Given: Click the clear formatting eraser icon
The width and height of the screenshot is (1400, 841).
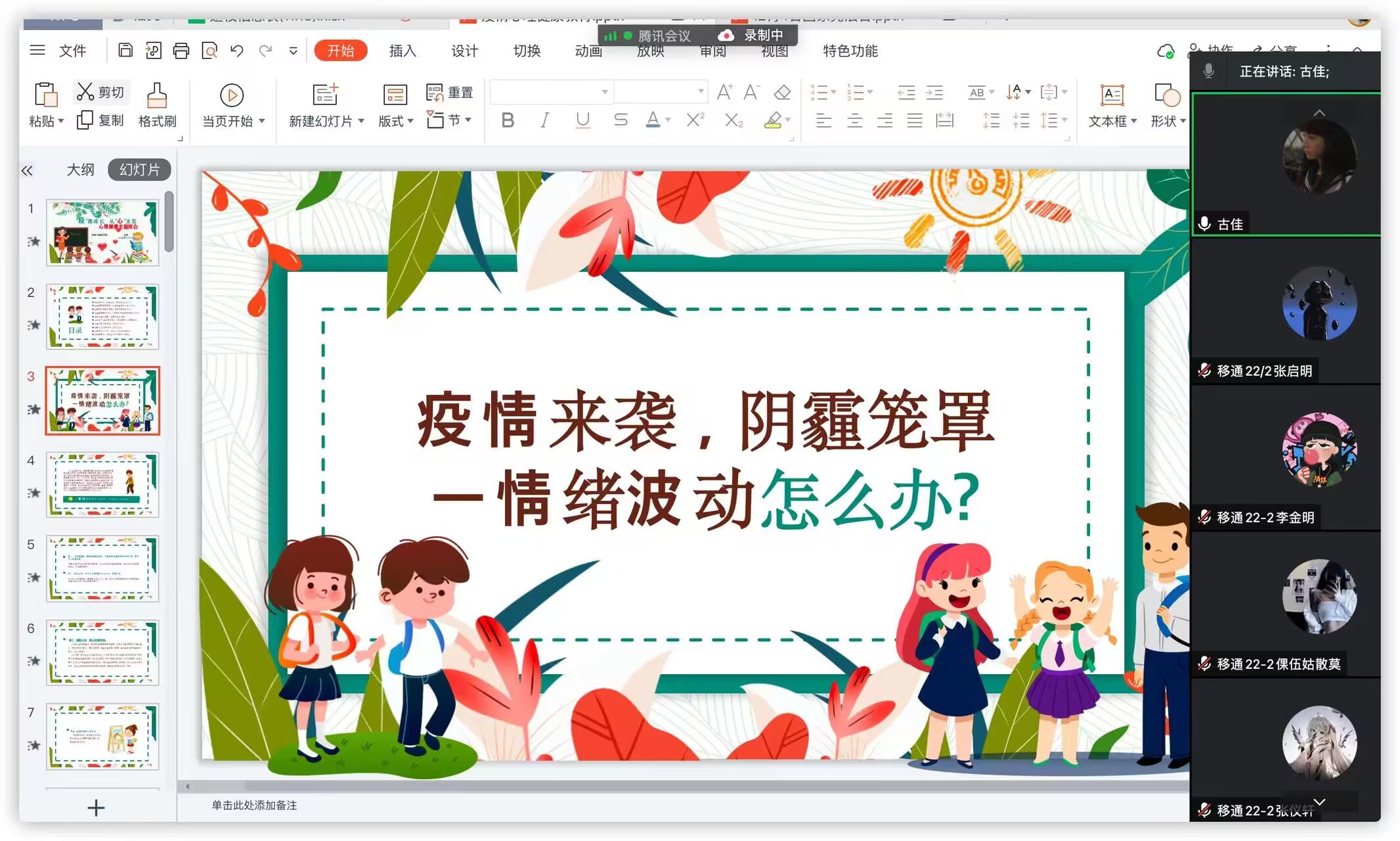Looking at the screenshot, I should point(782,93).
